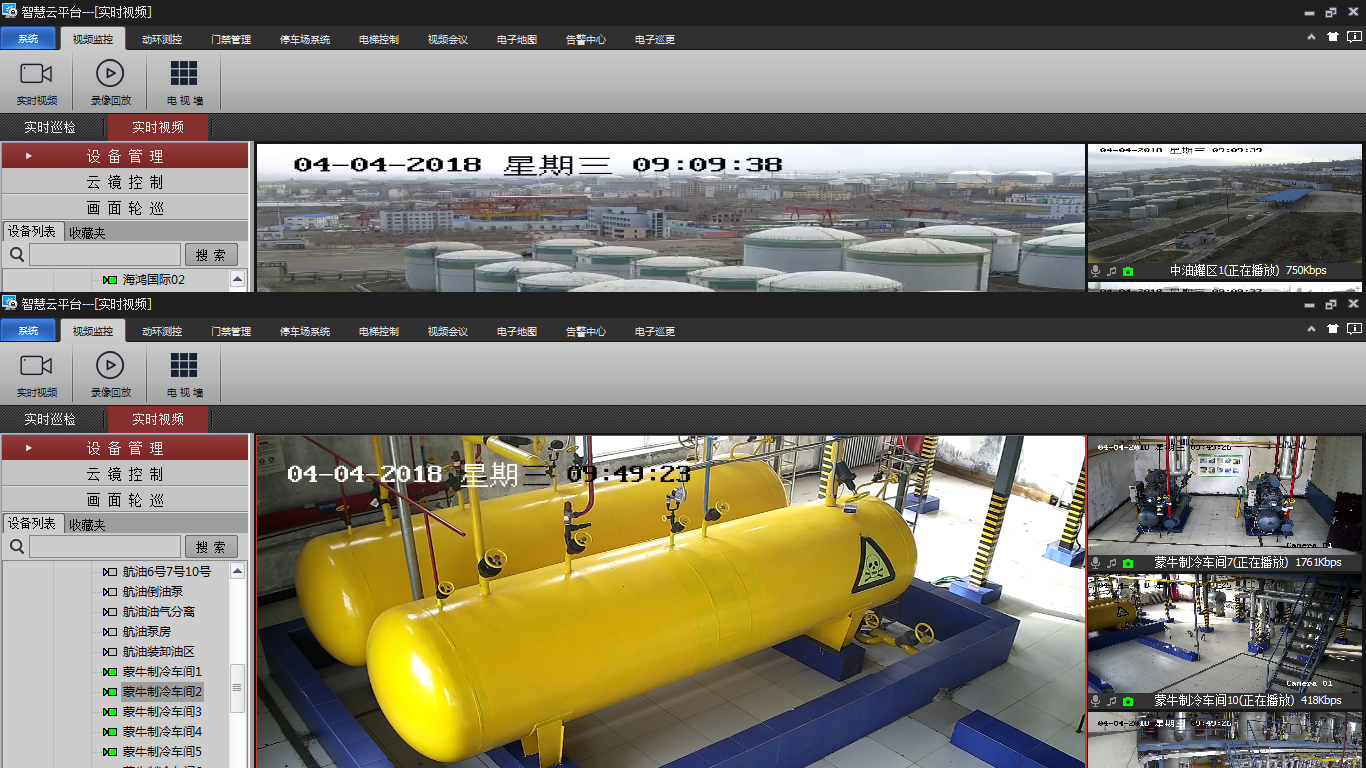Viewport: 1366px width, 768px height.
Task: Switch to 电梯控制 tab in upper window
Action: click(x=379, y=40)
